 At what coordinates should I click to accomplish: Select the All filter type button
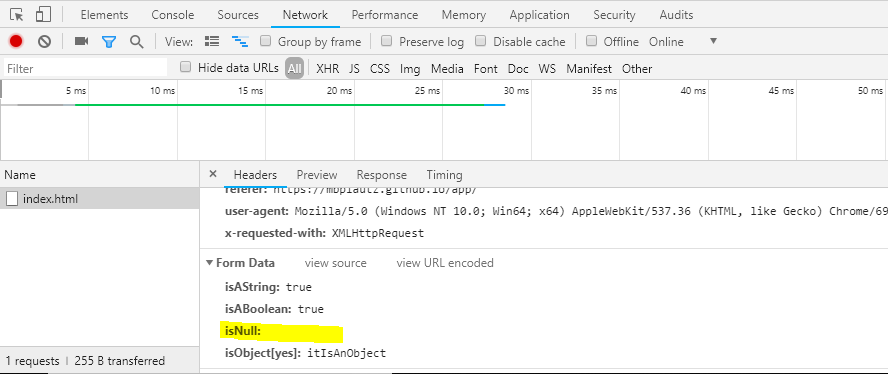click(294, 69)
